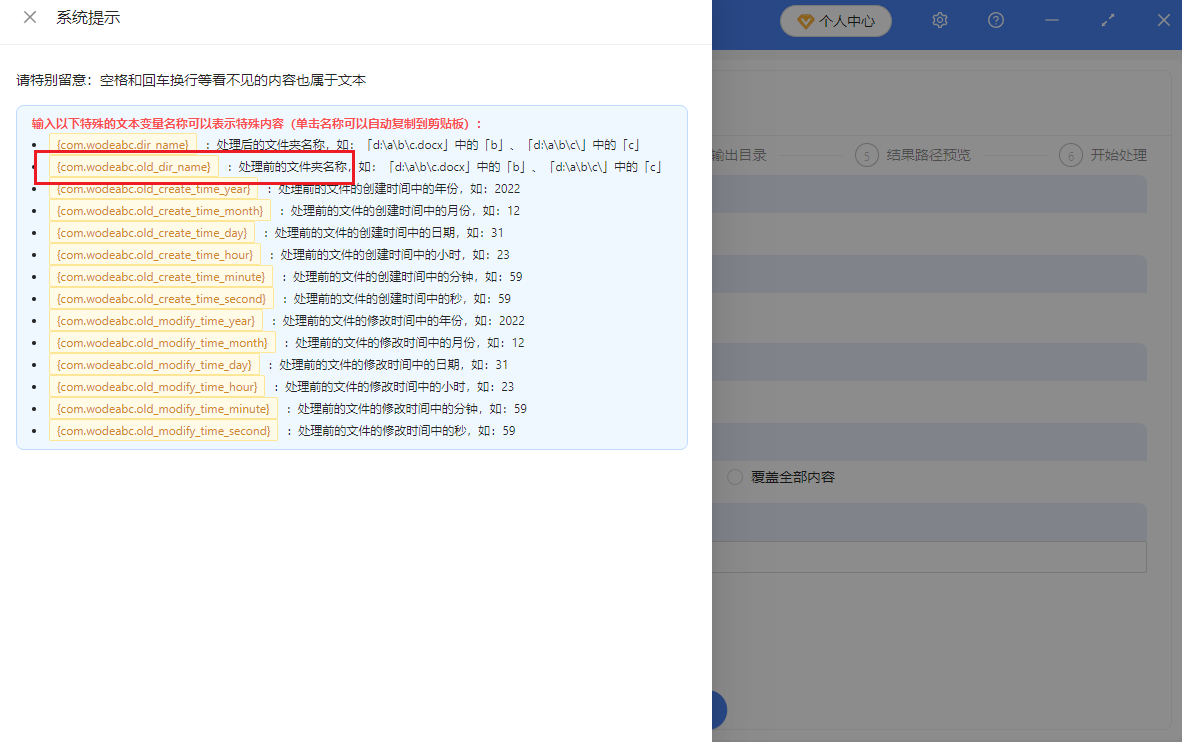1182x742 pixels.
Task: Copy the old_modify_time_hour variable
Action: [x=156, y=386]
